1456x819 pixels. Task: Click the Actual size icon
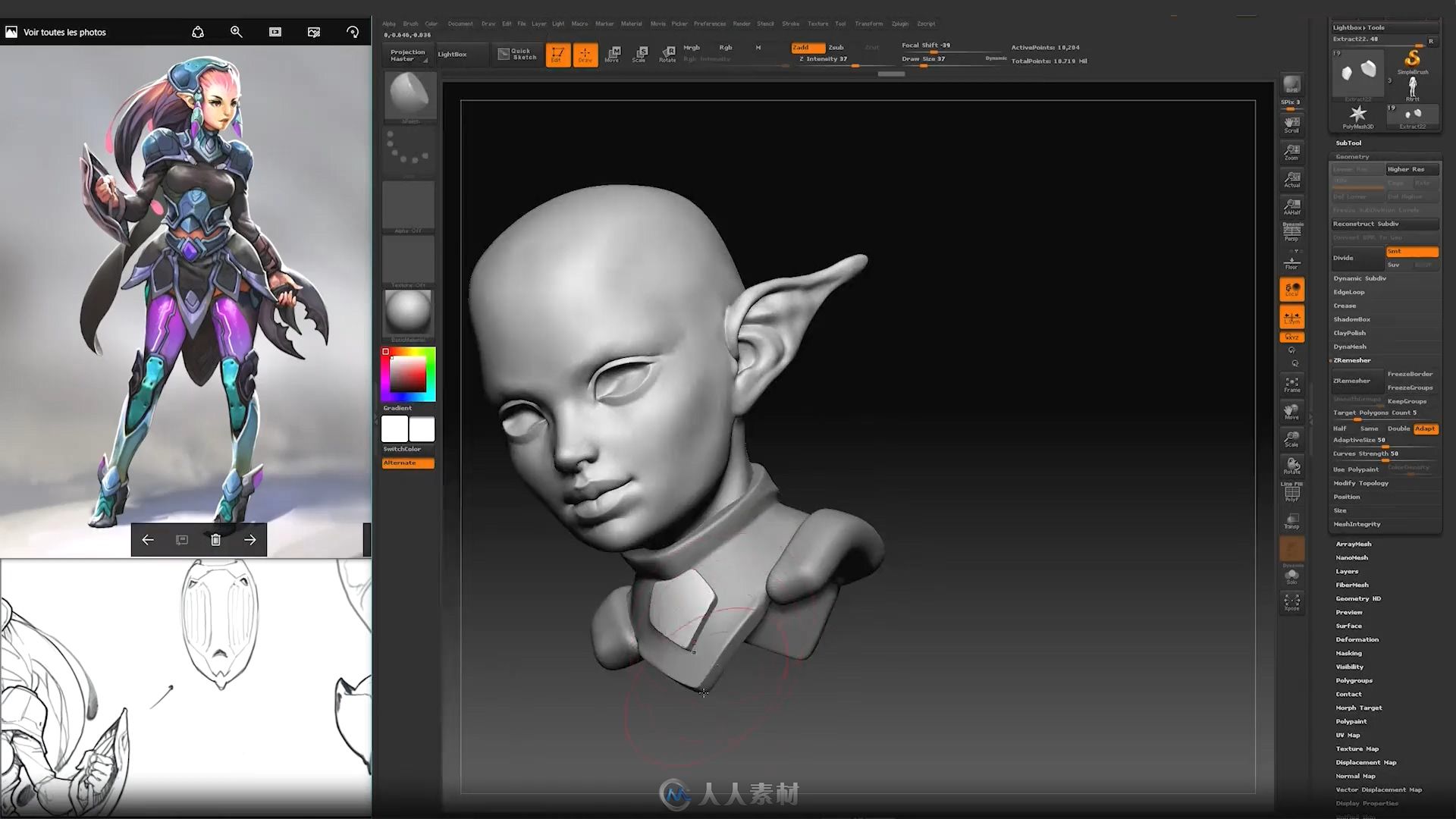click(x=1291, y=179)
